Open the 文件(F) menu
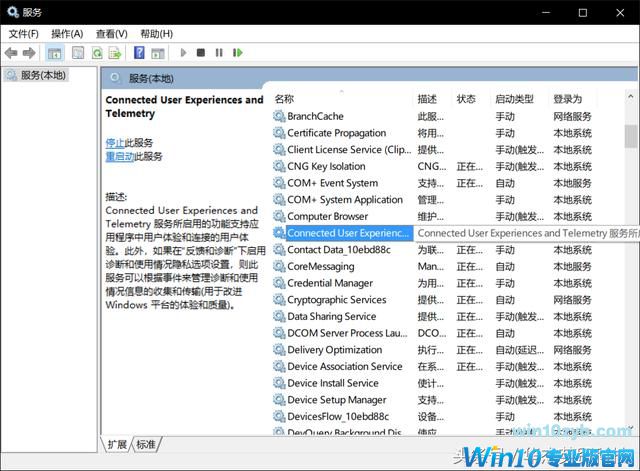Screen dimensions: 640x471 24,34
